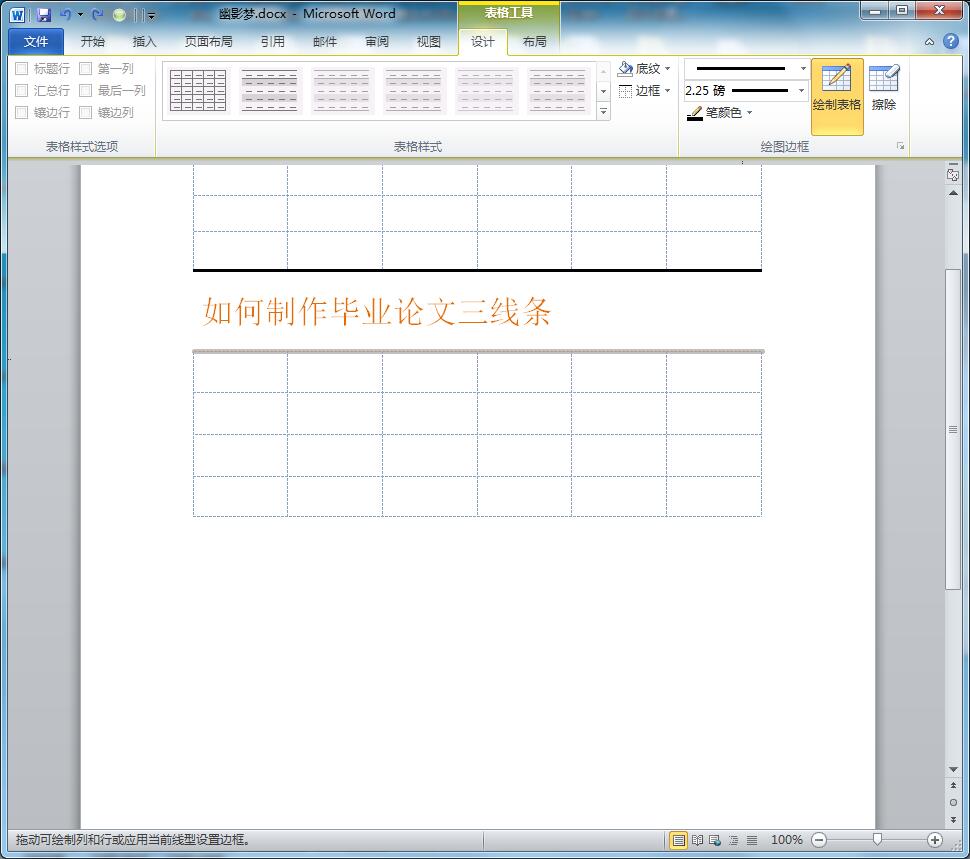
Task: Open the pen line style dropdown
Action: [x=803, y=68]
